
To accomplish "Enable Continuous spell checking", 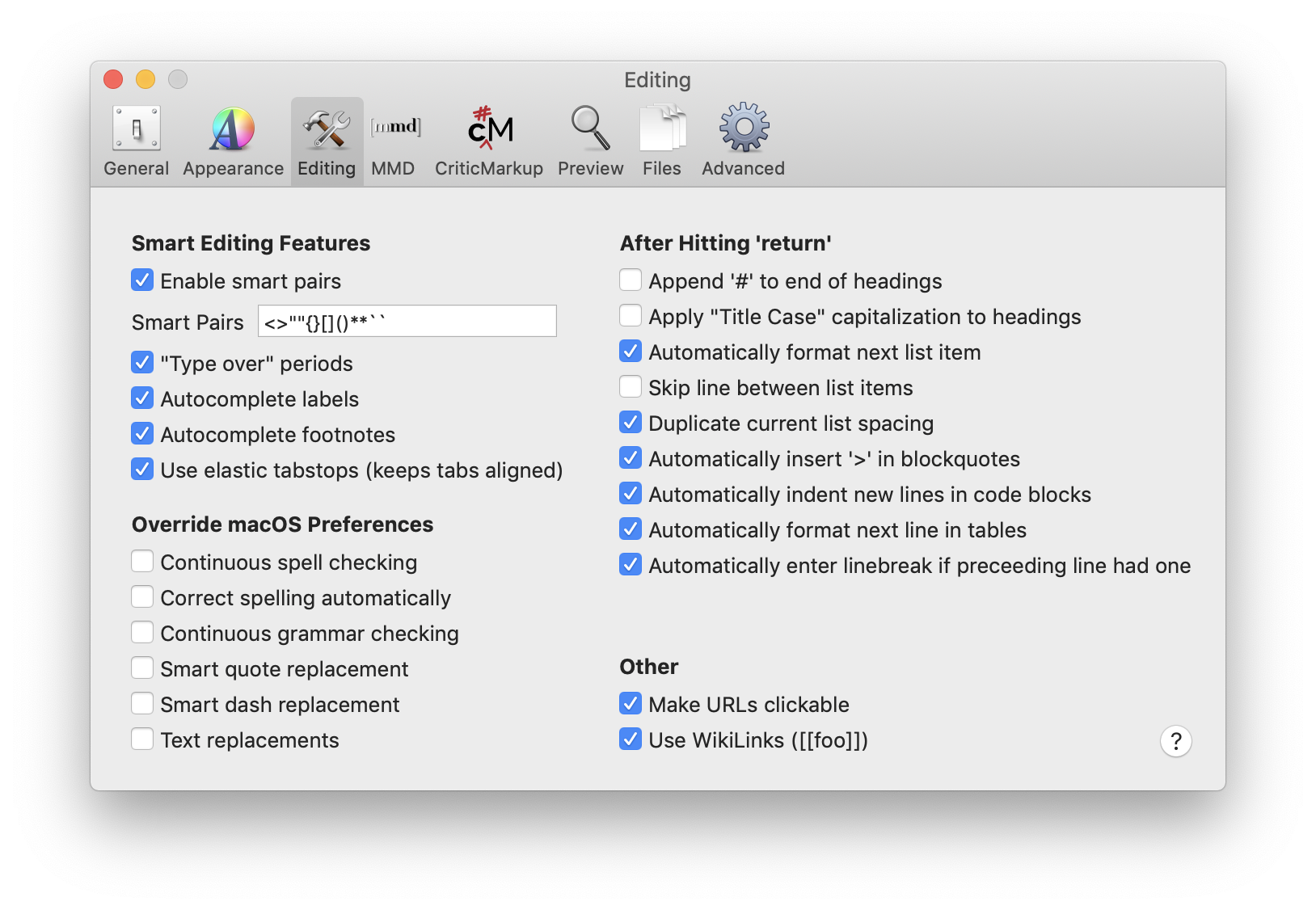I will [x=142, y=562].
